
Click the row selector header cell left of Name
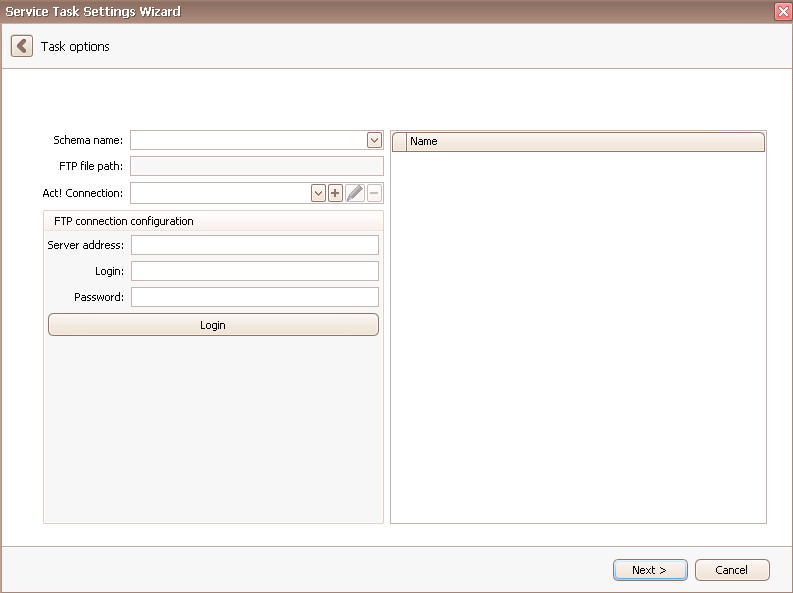400,142
